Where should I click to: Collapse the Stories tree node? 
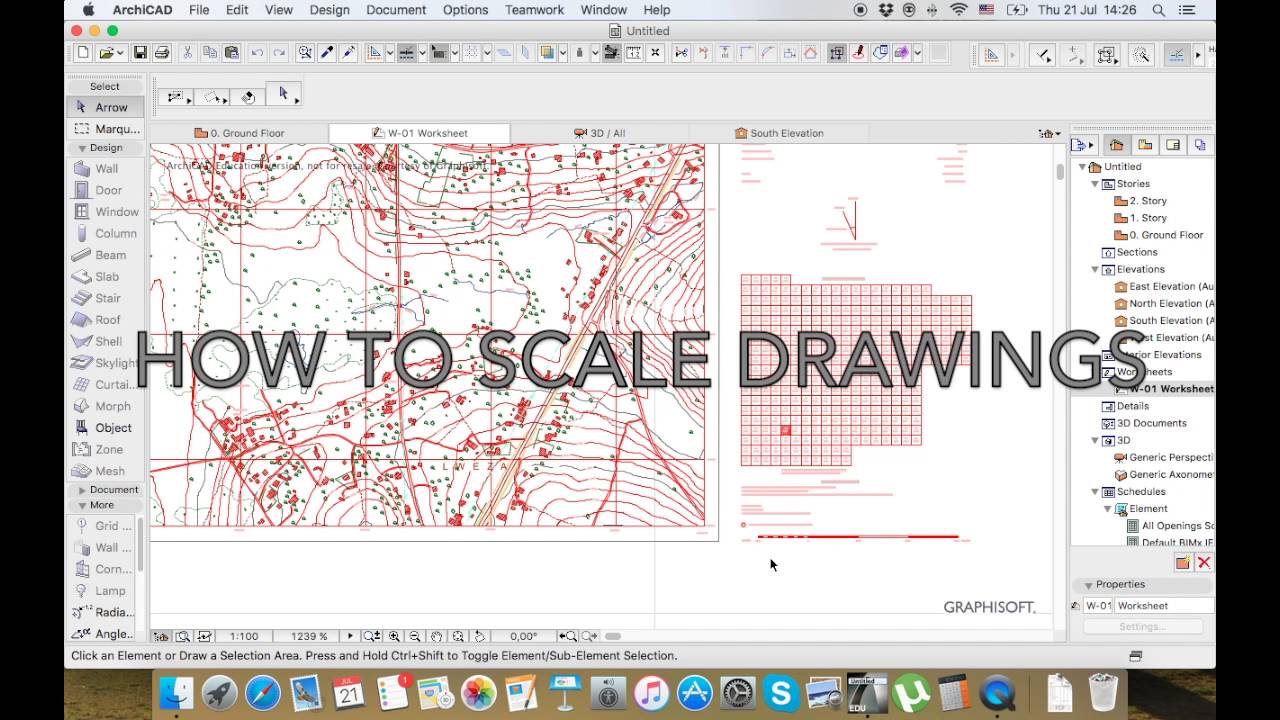1095,184
